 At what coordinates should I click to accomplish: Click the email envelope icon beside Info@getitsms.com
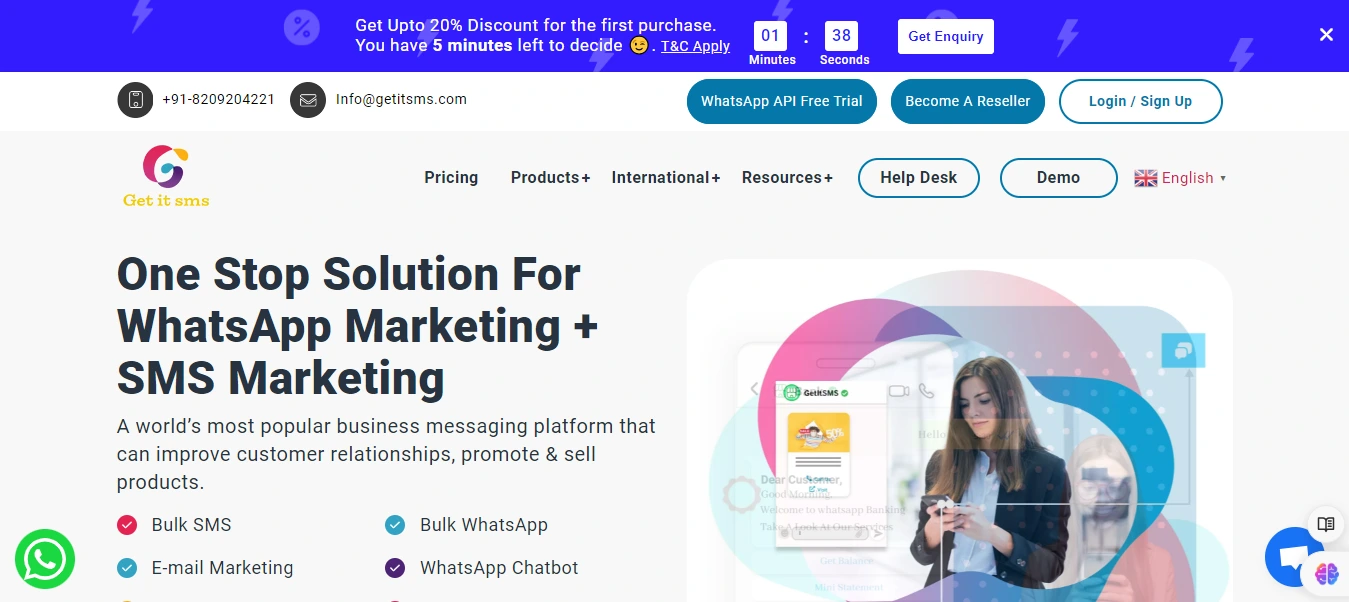click(308, 100)
